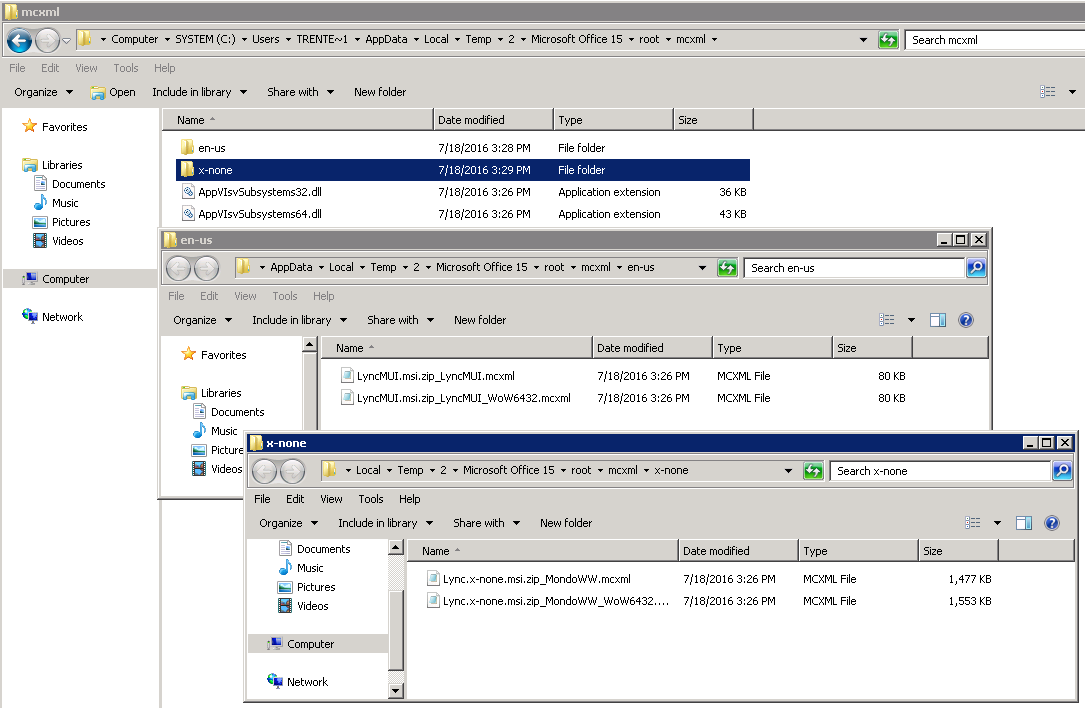Open Share with dropdown in mcxml window

300,92
